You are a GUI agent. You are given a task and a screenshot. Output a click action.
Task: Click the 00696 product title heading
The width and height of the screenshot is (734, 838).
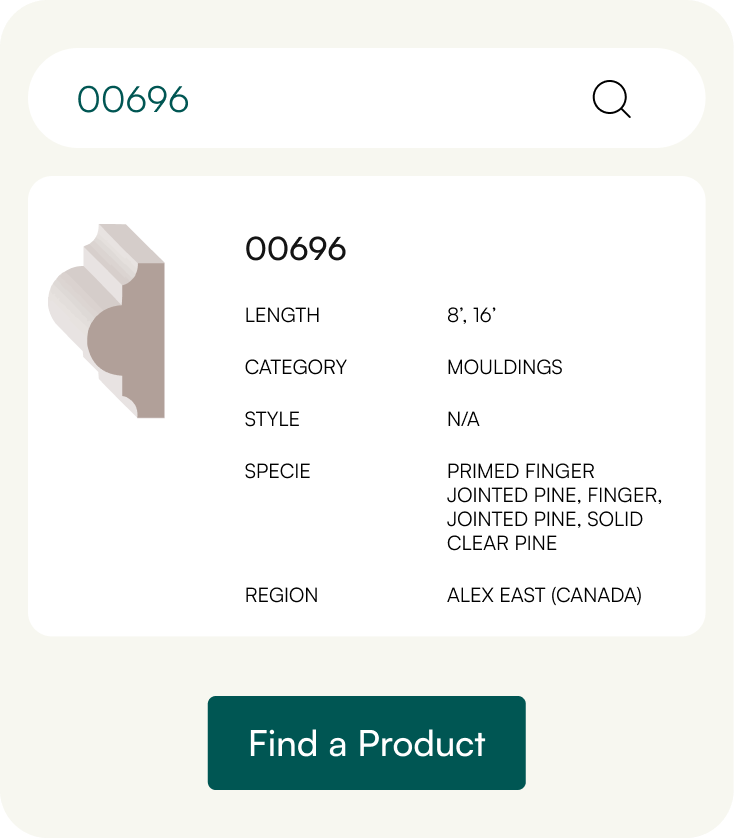click(x=295, y=249)
